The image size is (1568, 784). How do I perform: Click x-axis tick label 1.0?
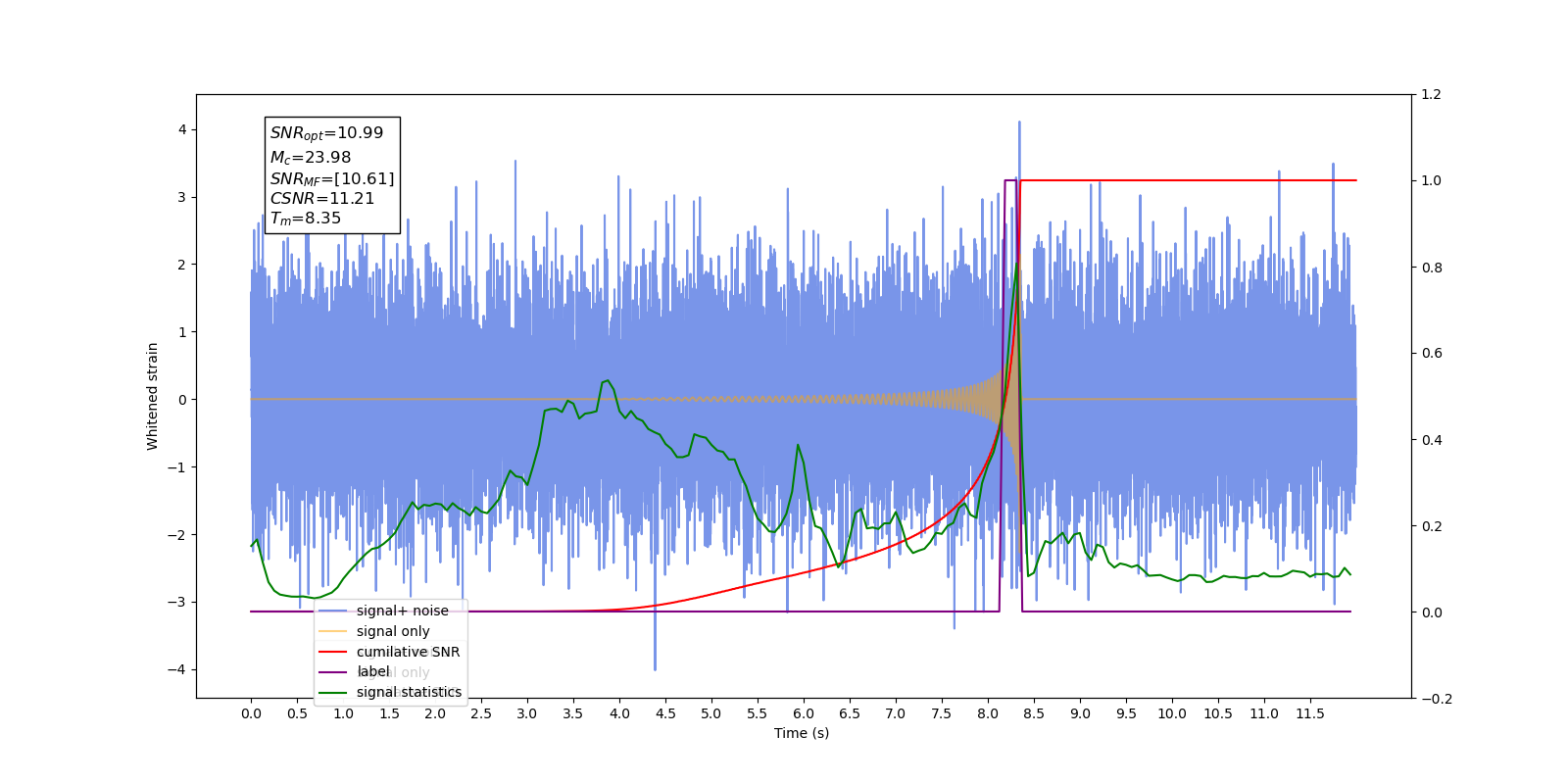tap(343, 713)
